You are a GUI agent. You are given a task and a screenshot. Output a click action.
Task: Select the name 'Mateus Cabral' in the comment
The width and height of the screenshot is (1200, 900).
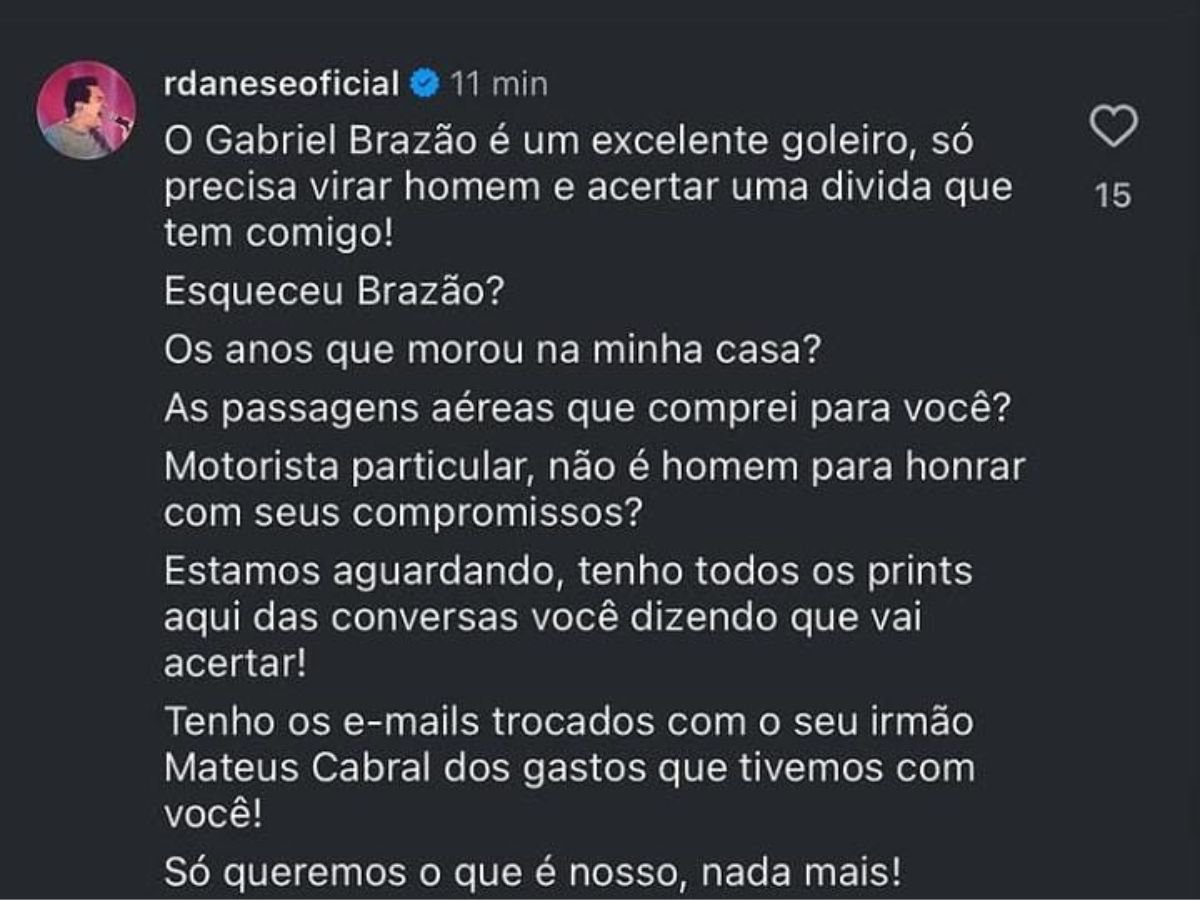(x=297, y=769)
